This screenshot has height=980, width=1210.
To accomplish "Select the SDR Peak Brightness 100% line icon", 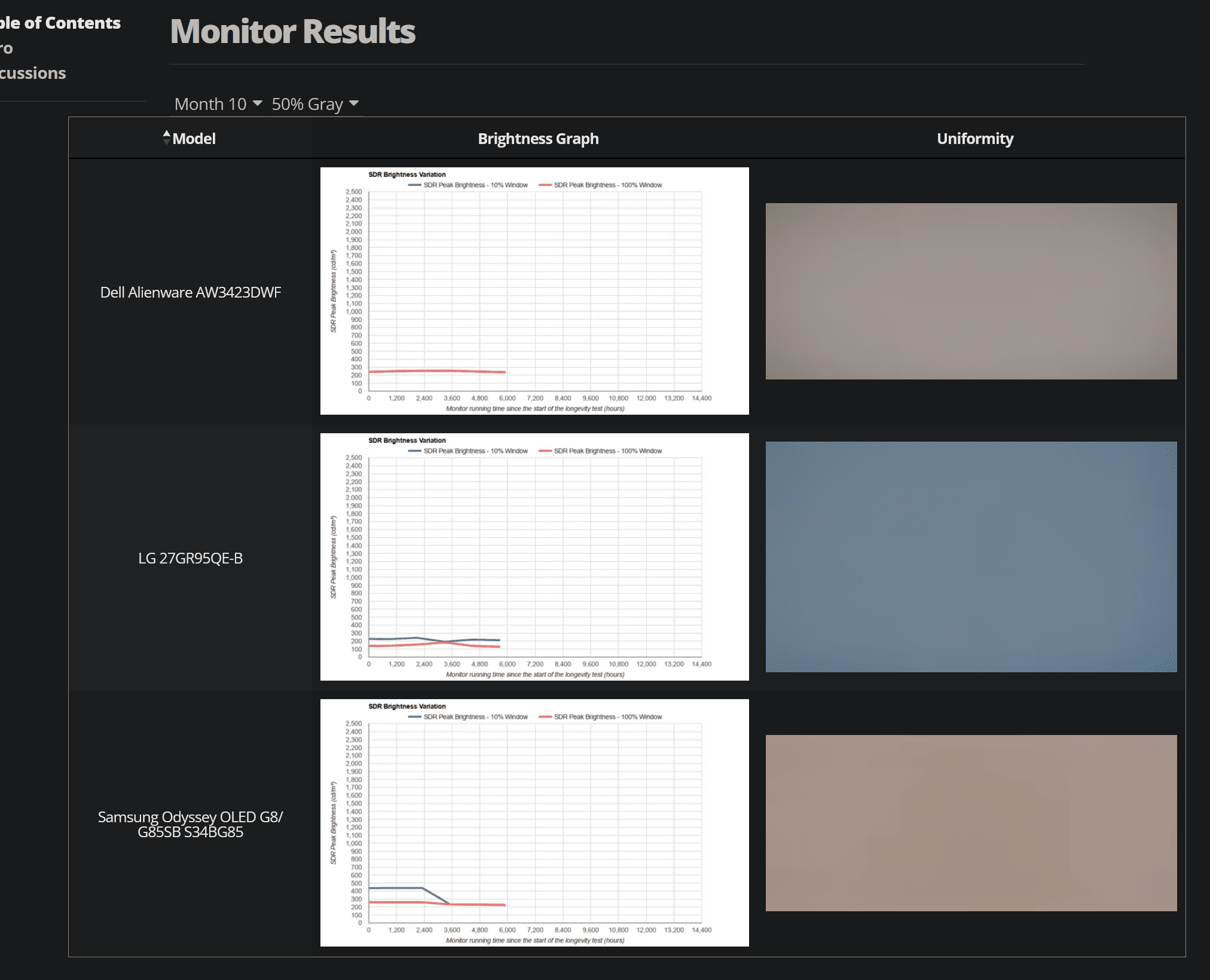I will point(554,187).
